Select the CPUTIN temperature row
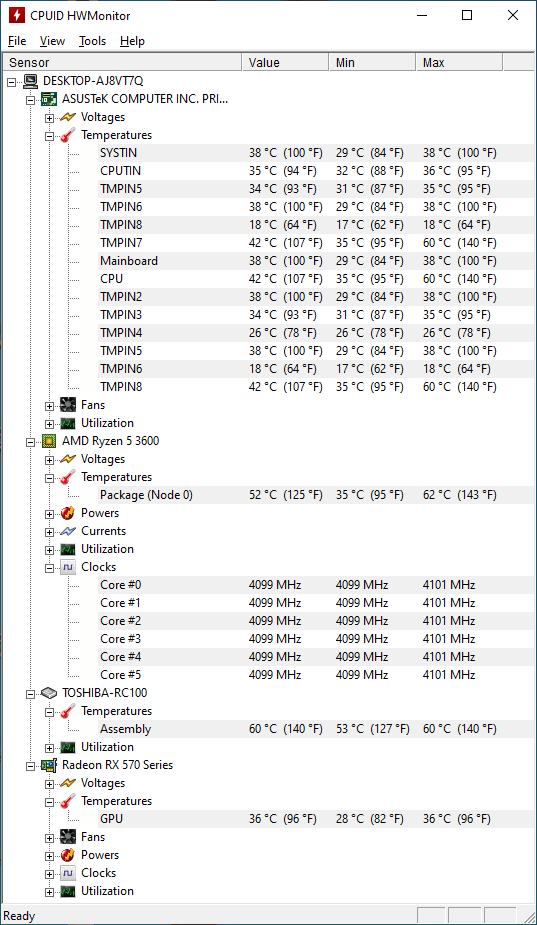The height and width of the screenshot is (925, 537). point(316,170)
